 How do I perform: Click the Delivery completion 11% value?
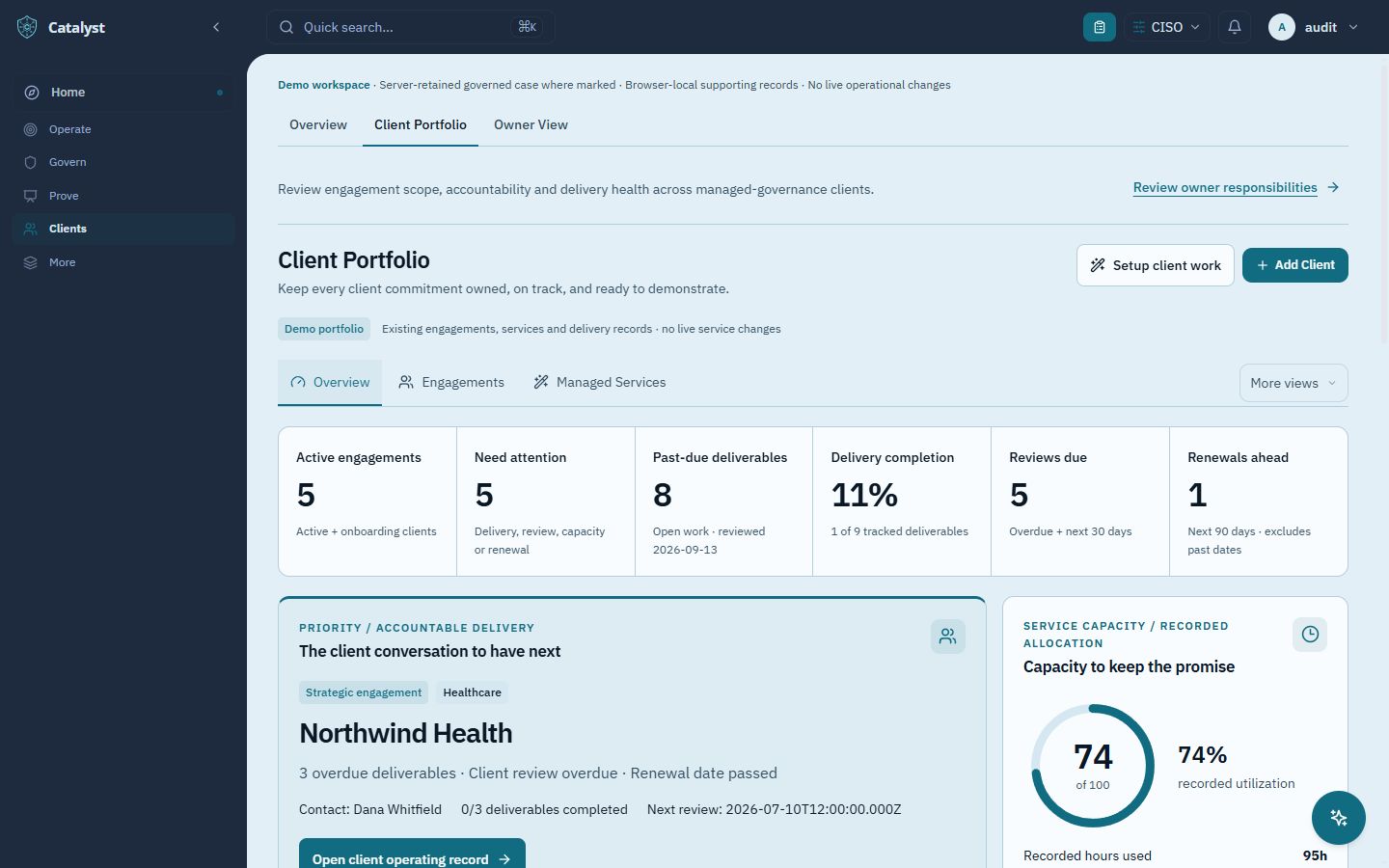click(x=864, y=495)
